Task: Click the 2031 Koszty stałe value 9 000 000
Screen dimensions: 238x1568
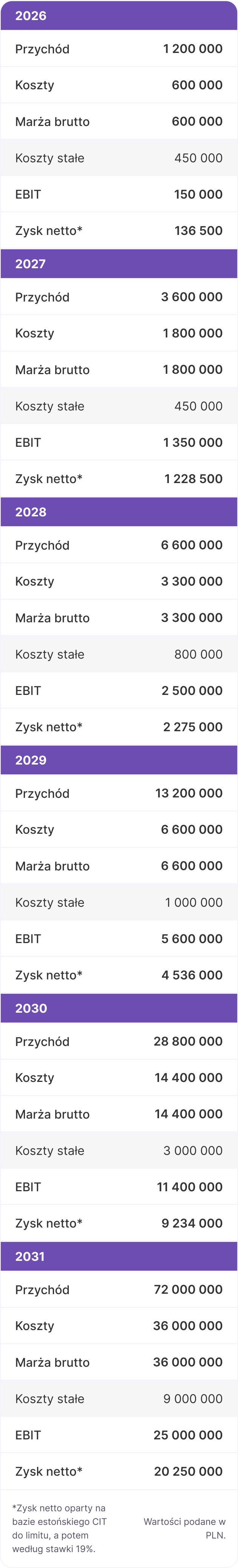Action: (x=193, y=1399)
